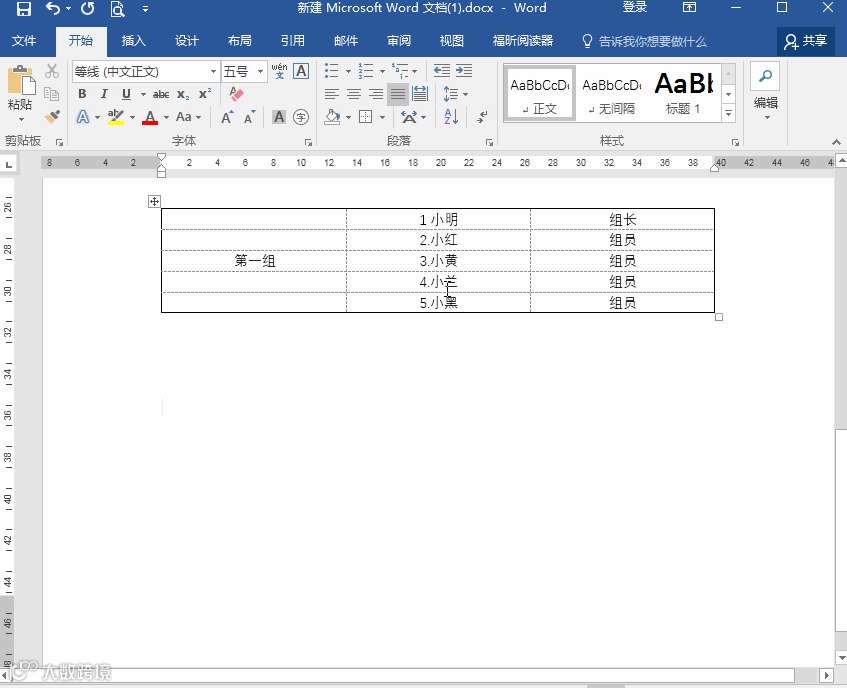Show or hide paragraph marks
847x688 pixels.
(x=482, y=117)
